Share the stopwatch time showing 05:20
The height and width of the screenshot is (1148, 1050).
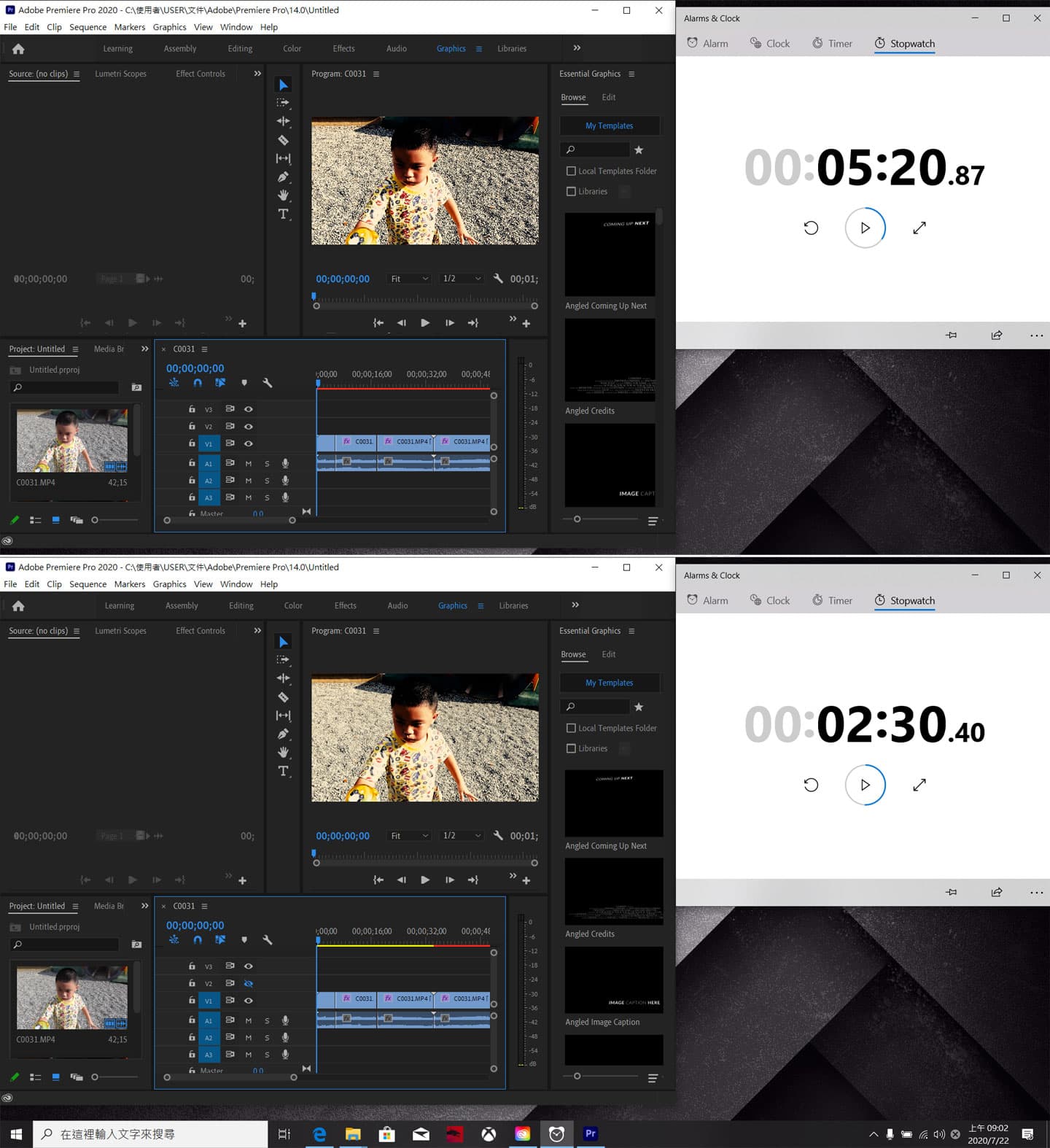click(997, 335)
